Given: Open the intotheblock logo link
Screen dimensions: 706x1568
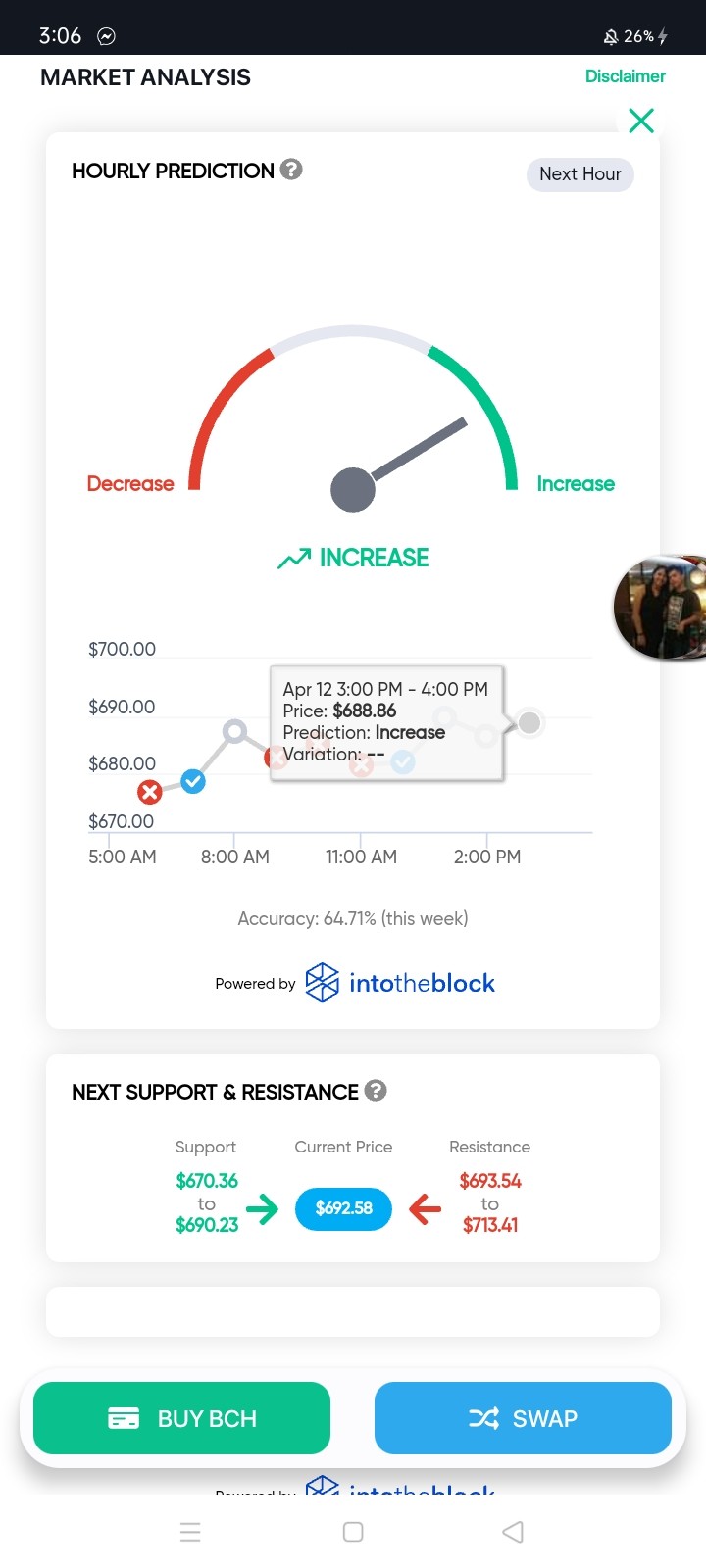Looking at the screenshot, I should point(400,982).
